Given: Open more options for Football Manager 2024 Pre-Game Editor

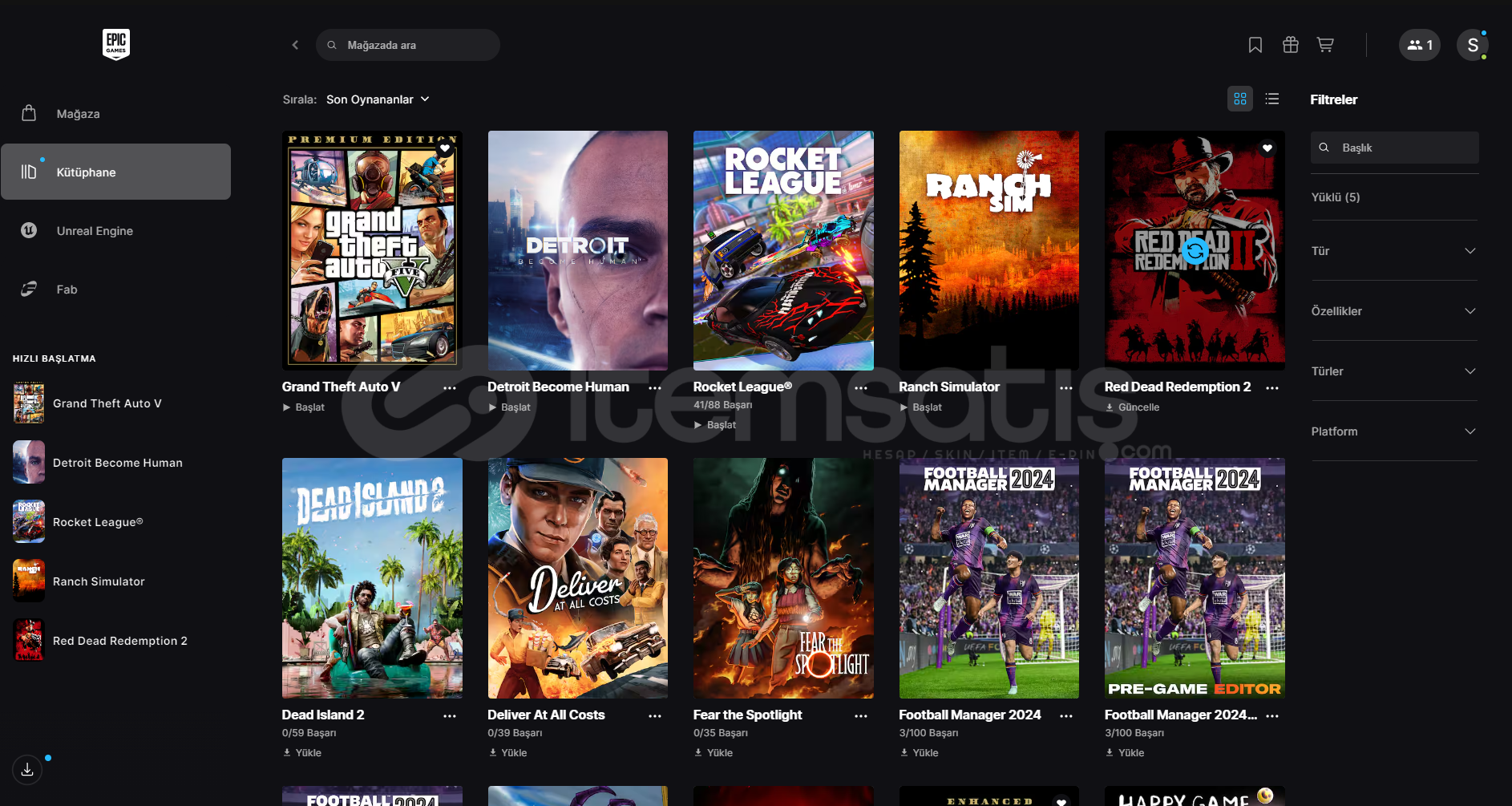Looking at the screenshot, I should coord(1272,716).
